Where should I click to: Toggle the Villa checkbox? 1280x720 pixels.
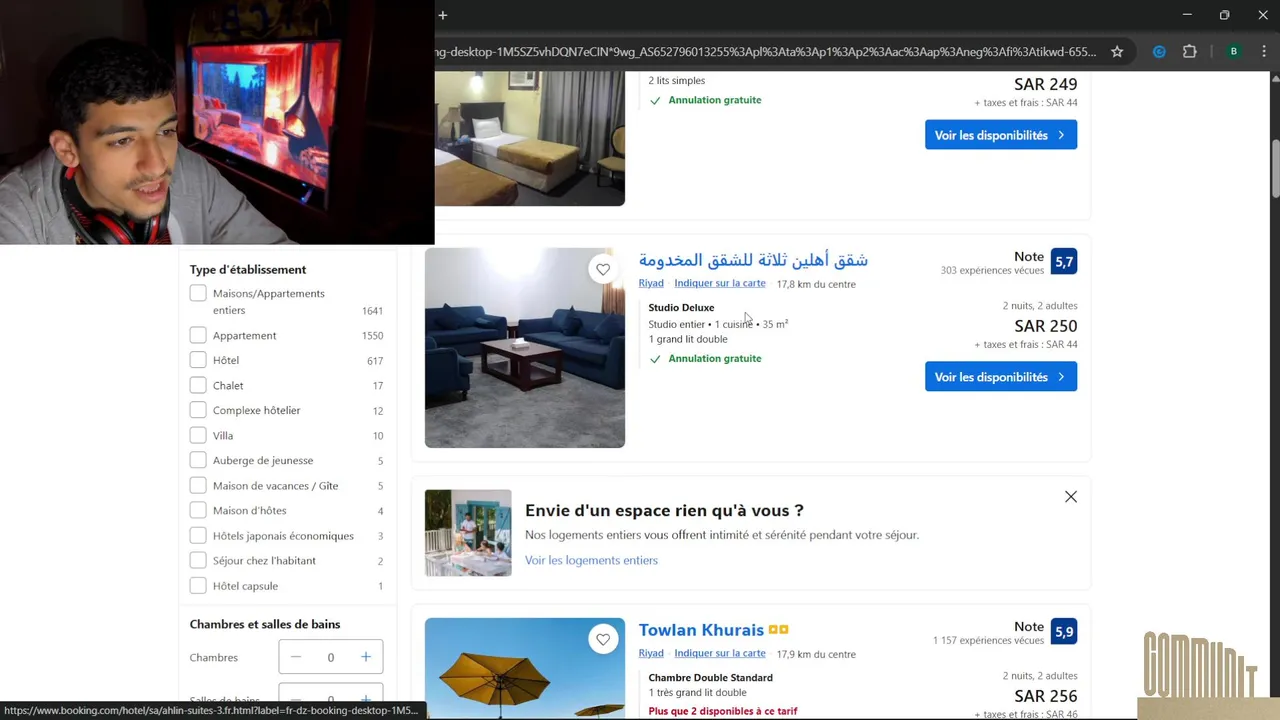(198, 435)
